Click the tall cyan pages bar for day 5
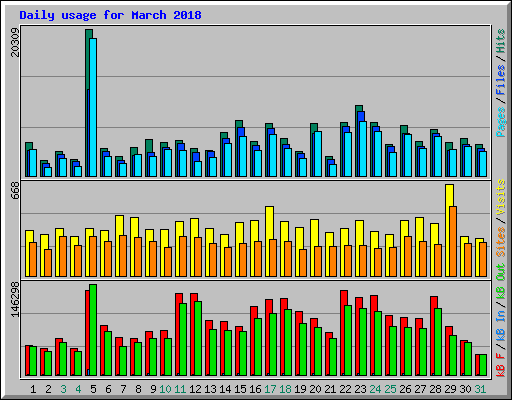Image resolution: width=512 pixels, height=400 pixels. coord(93,107)
